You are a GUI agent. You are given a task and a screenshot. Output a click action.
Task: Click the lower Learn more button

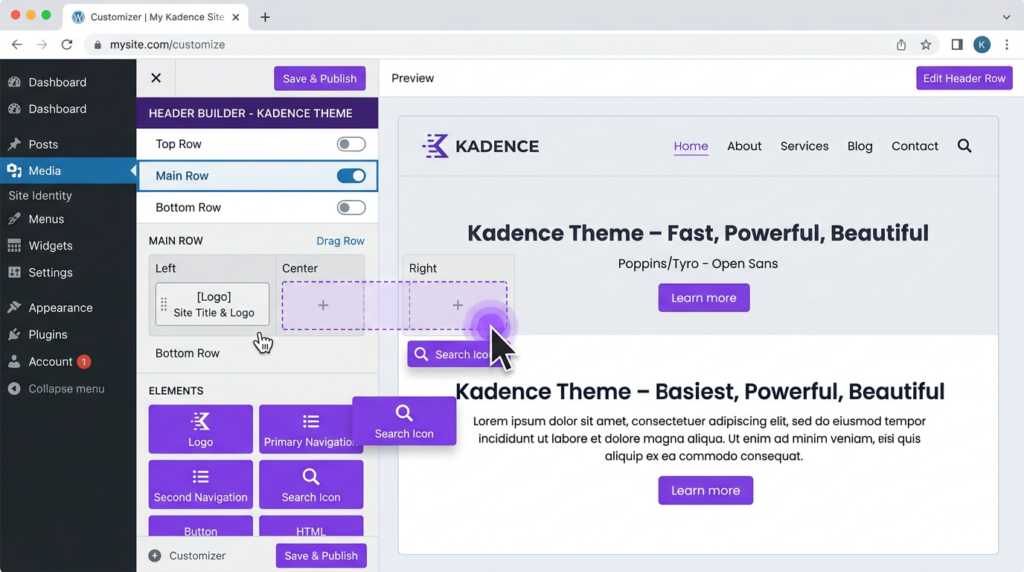point(705,490)
